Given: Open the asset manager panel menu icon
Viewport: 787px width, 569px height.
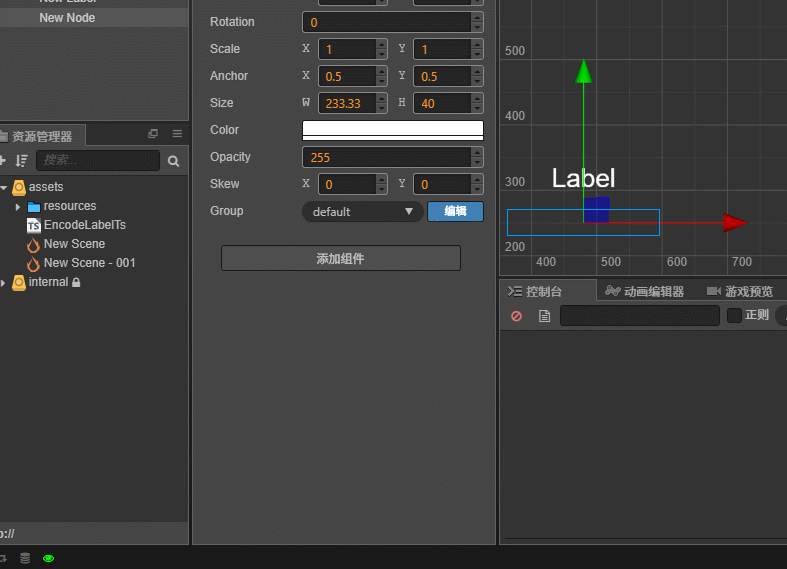Looking at the screenshot, I should tap(177, 133).
